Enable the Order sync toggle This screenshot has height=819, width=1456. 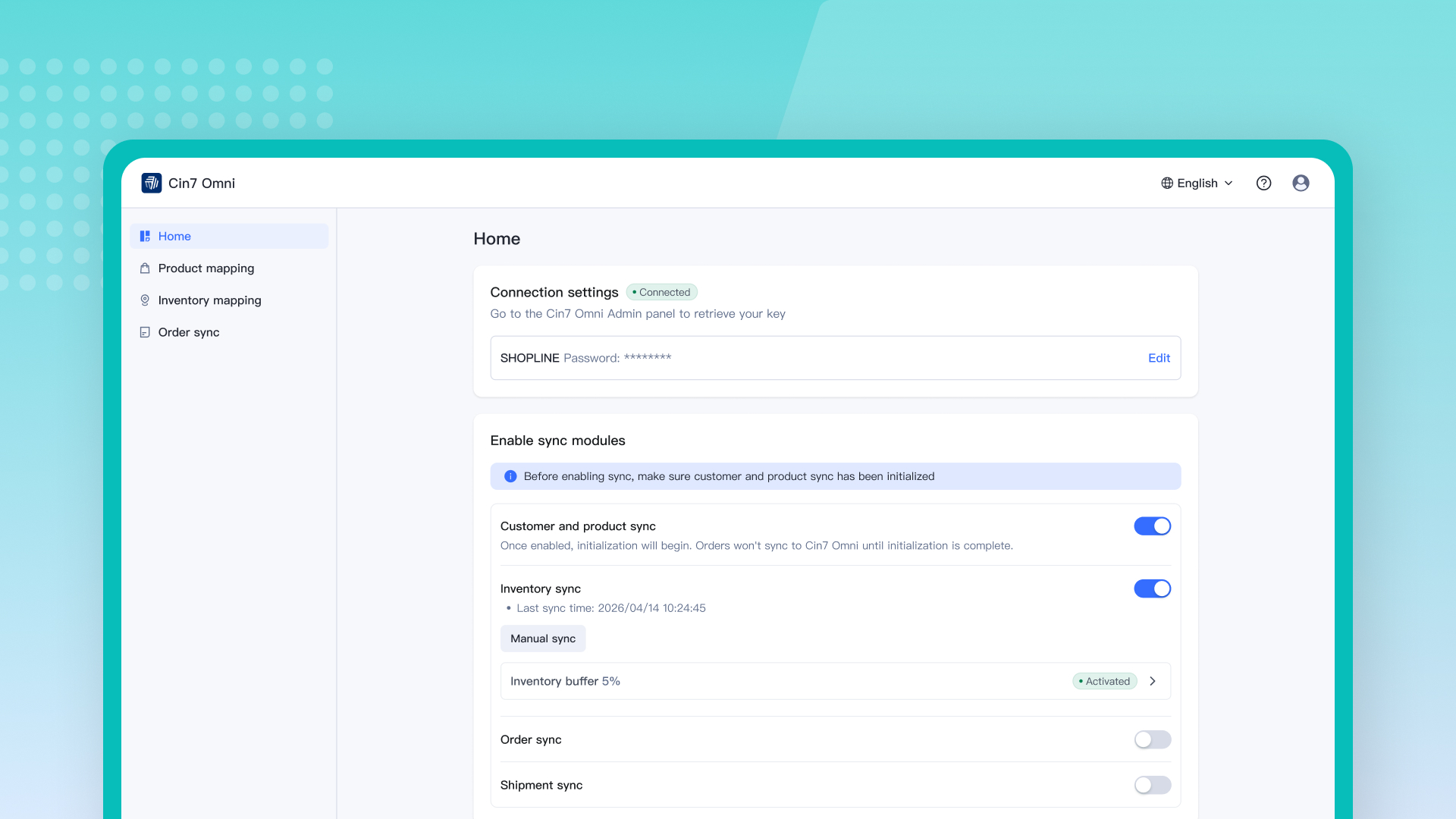[1152, 739]
